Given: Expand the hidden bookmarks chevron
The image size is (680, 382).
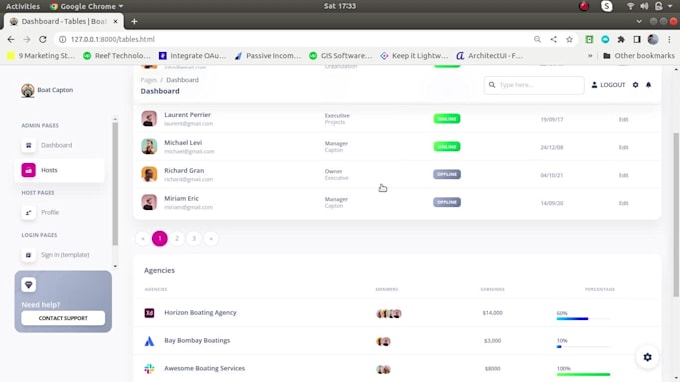Looking at the screenshot, I should 590,56.
